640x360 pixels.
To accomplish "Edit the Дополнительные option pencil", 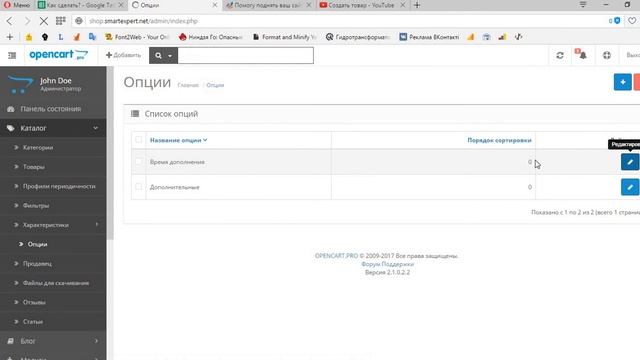I will pos(630,187).
